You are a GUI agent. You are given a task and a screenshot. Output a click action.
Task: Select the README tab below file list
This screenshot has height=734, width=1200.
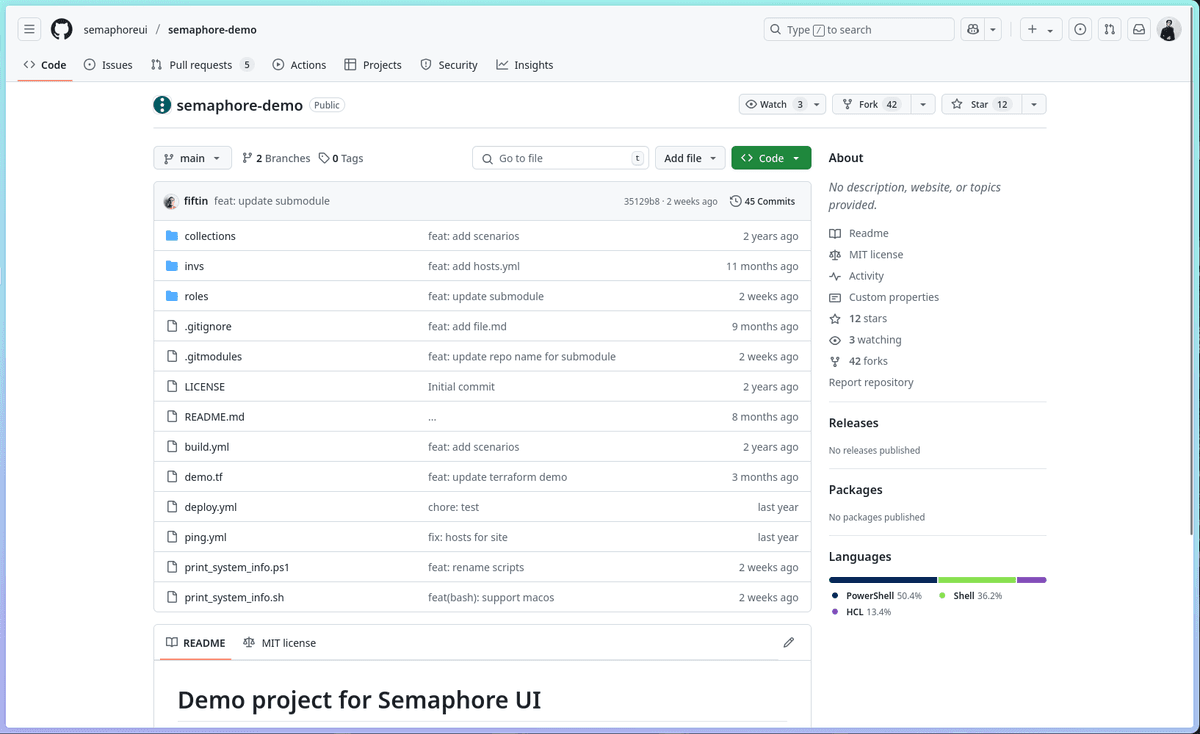196,643
